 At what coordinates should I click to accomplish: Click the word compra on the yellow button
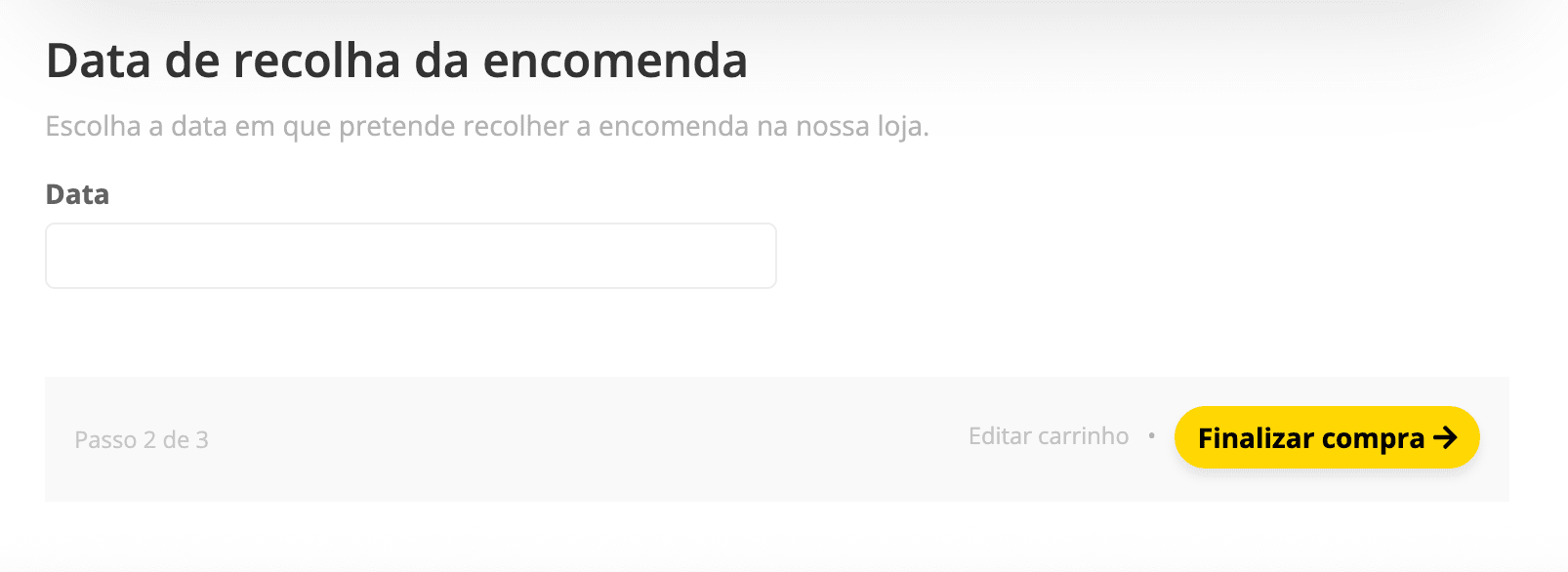1373,438
